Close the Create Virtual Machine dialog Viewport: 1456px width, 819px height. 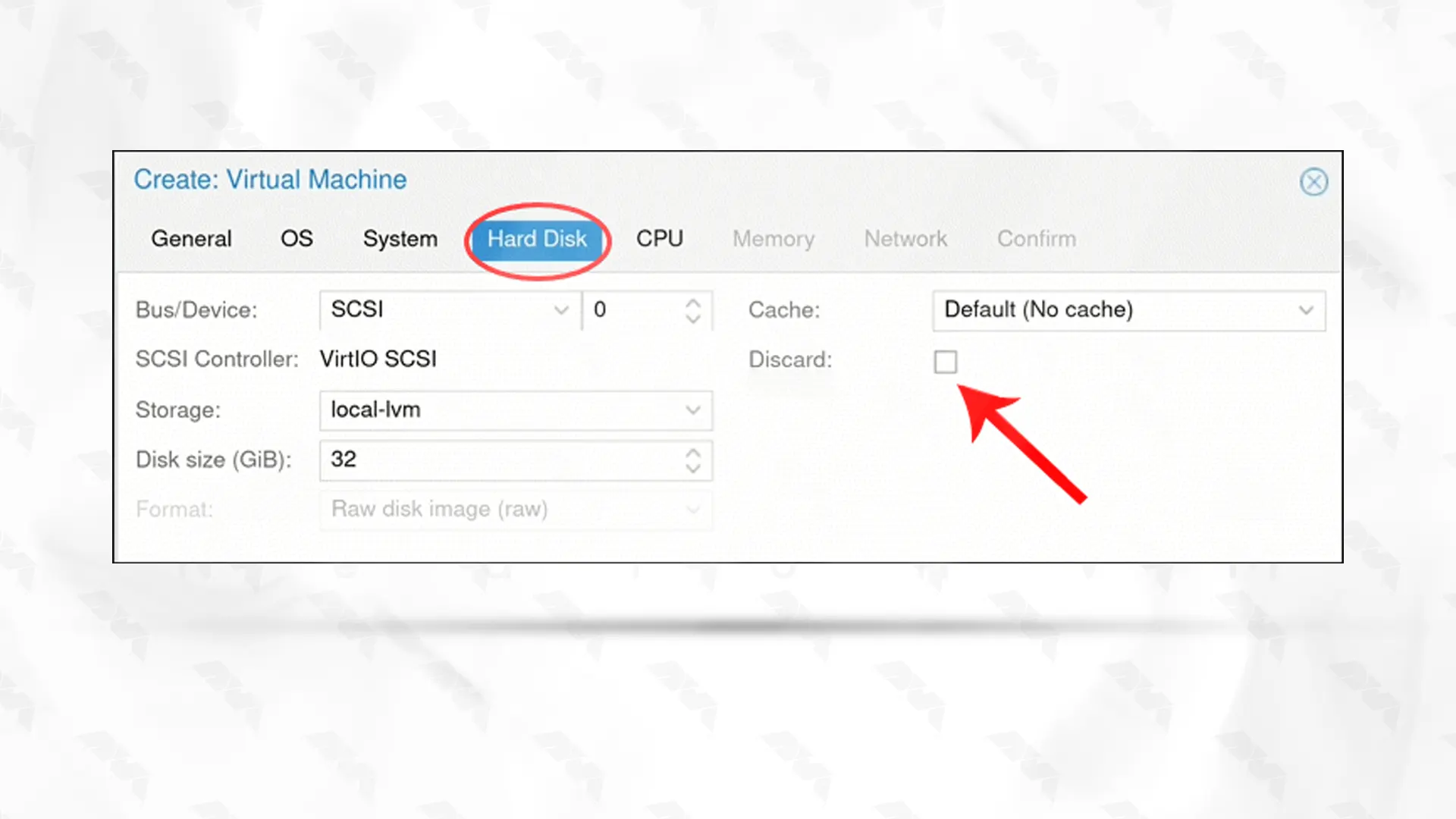tap(1313, 181)
